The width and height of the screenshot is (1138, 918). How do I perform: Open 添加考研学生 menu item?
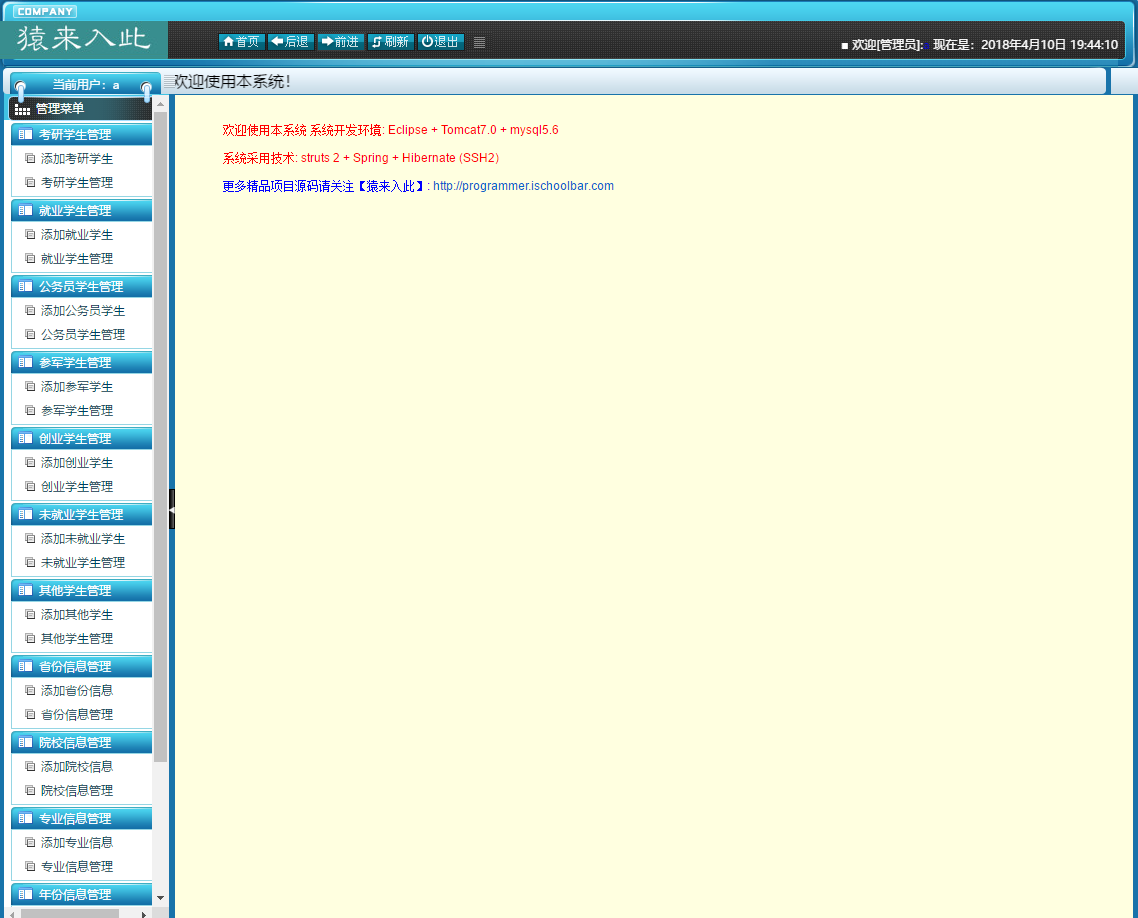point(76,158)
